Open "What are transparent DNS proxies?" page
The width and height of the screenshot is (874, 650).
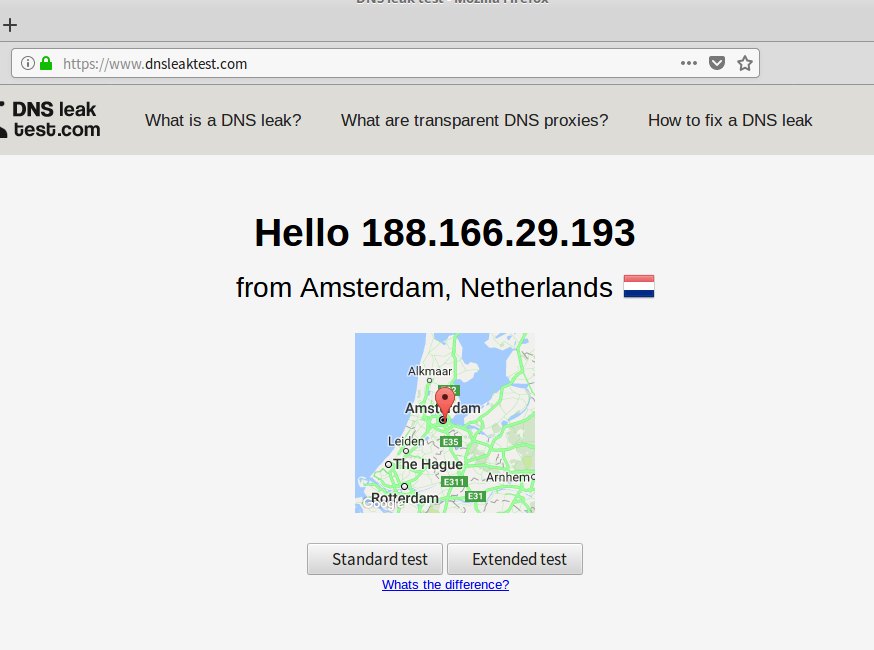click(474, 120)
